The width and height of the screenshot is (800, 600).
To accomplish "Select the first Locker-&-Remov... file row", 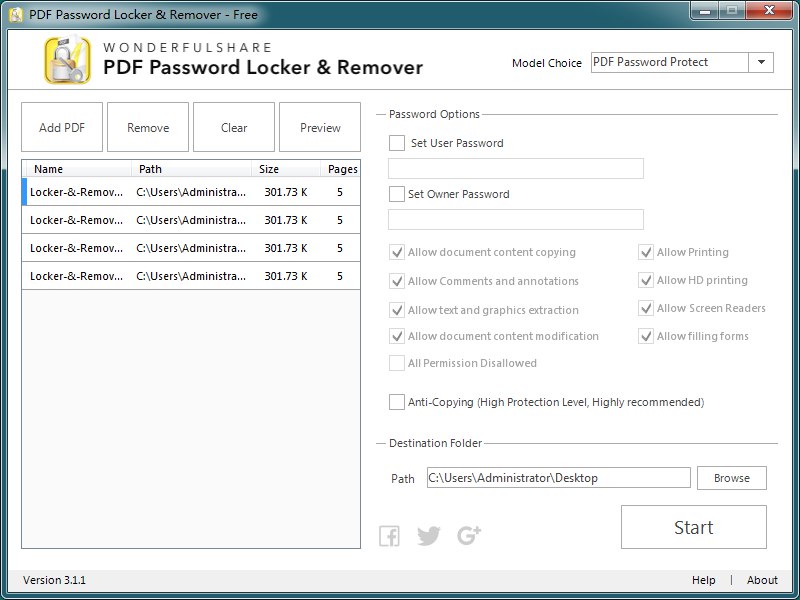I will (191, 192).
